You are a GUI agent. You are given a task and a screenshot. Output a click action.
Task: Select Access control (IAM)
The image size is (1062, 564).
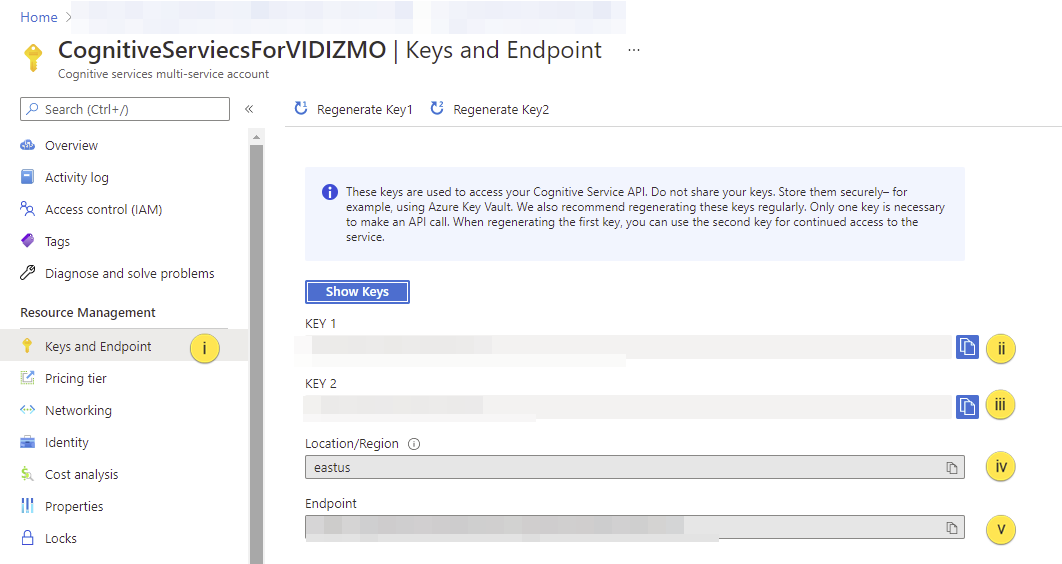(x=103, y=209)
